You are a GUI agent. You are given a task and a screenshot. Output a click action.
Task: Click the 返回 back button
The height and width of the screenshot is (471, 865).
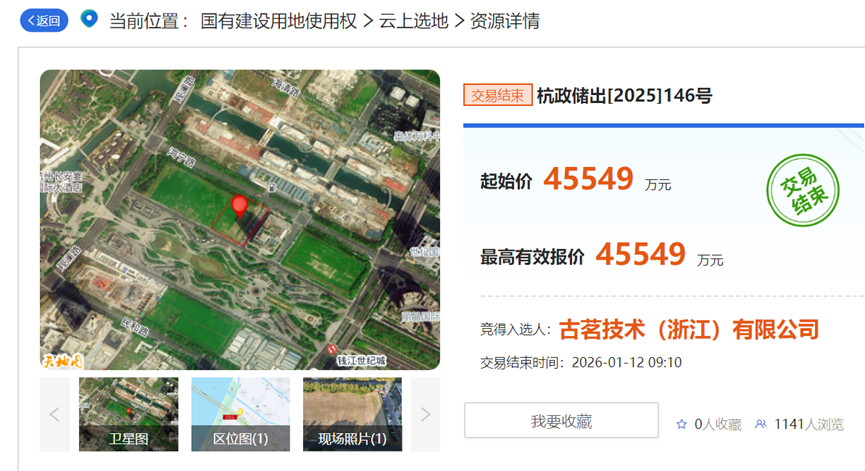click(x=44, y=20)
